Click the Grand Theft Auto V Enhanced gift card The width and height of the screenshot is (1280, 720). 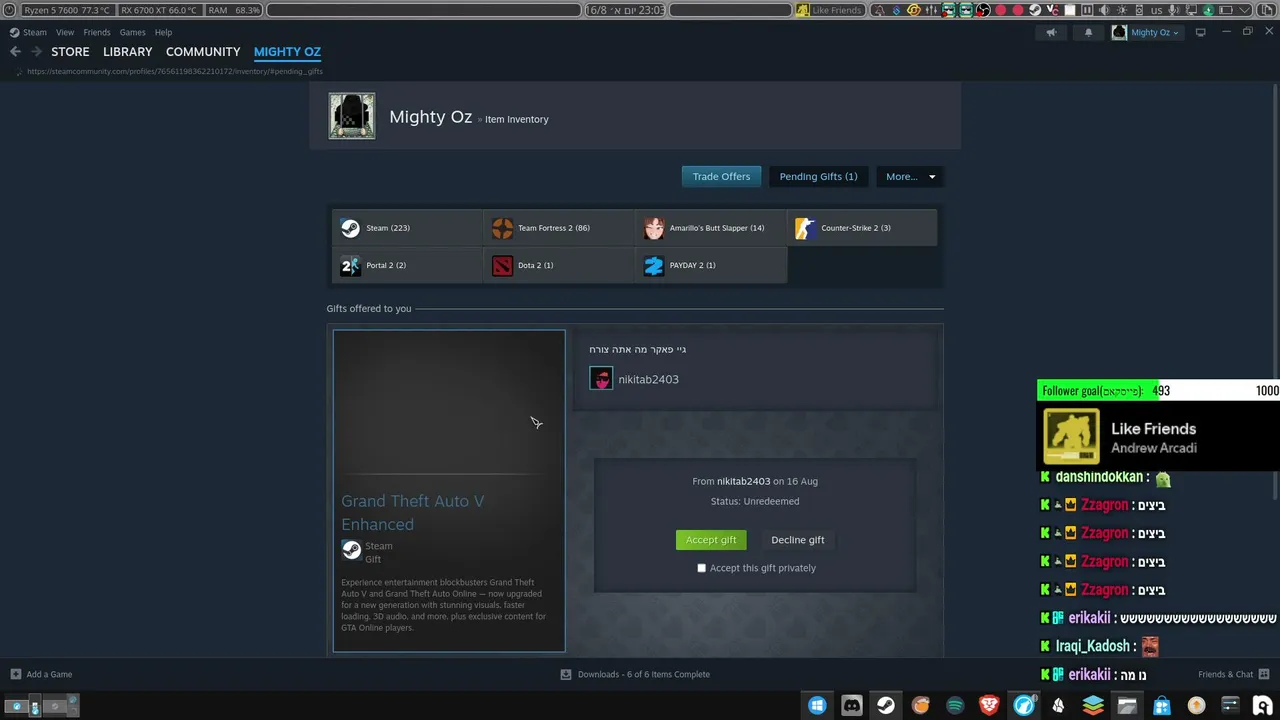[x=449, y=491]
